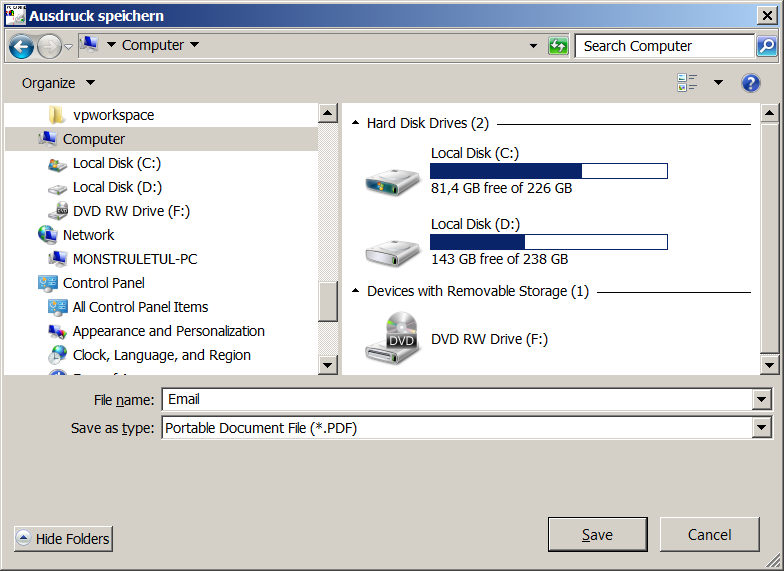Image resolution: width=784 pixels, height=571 pixels.
Task: Collapse Devices with Removable Storage group
Action: pyautogui.click(x=355, y=292)
